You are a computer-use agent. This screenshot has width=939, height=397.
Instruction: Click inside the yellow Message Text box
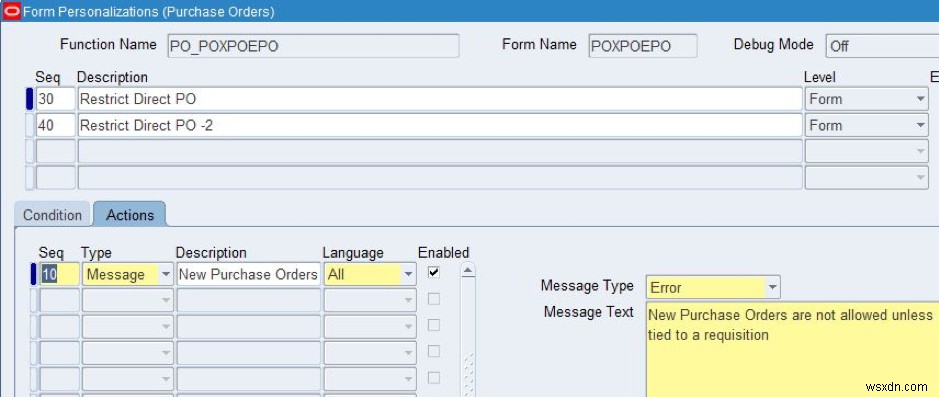pos(792,350)
